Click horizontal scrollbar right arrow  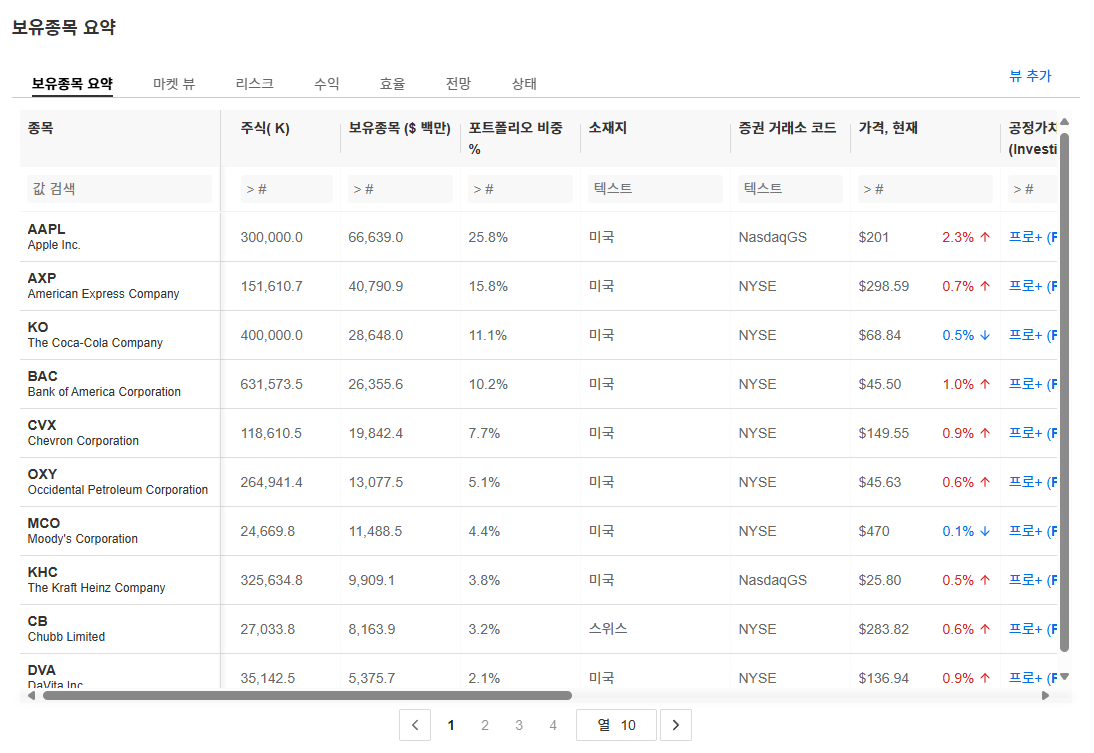pyautogui.click(x=1045, y=696)
